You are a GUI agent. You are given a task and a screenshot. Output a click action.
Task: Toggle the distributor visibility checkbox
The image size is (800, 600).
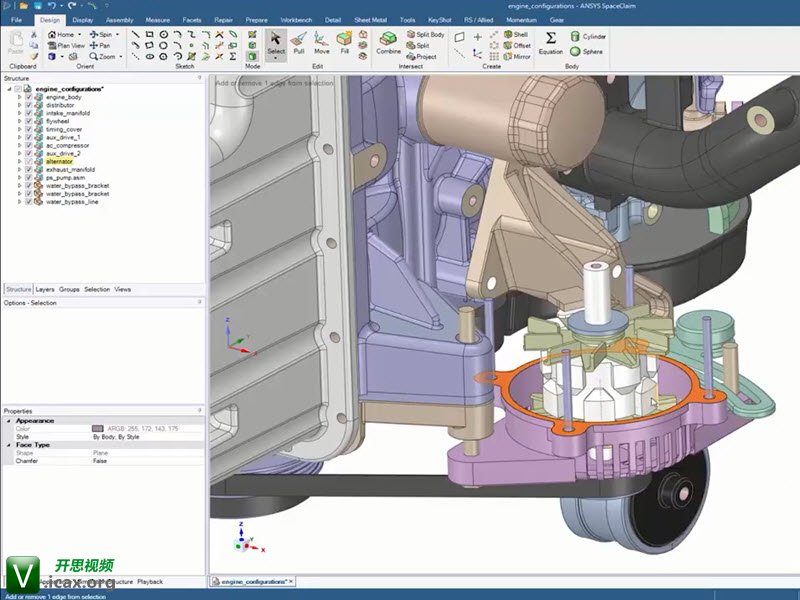tap(29, 105)
